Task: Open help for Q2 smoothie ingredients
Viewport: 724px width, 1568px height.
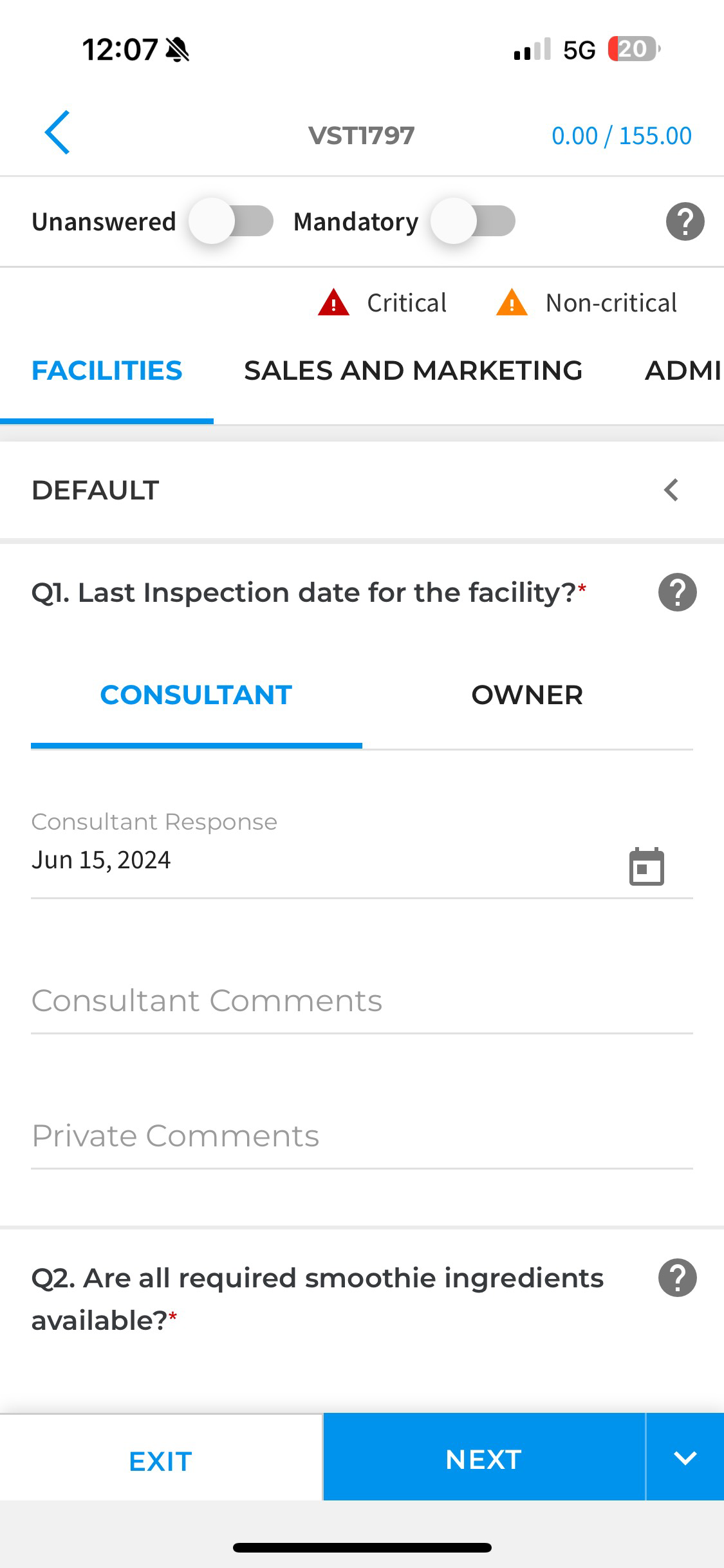Action: pyautogui.click(x=677, y=1278)
